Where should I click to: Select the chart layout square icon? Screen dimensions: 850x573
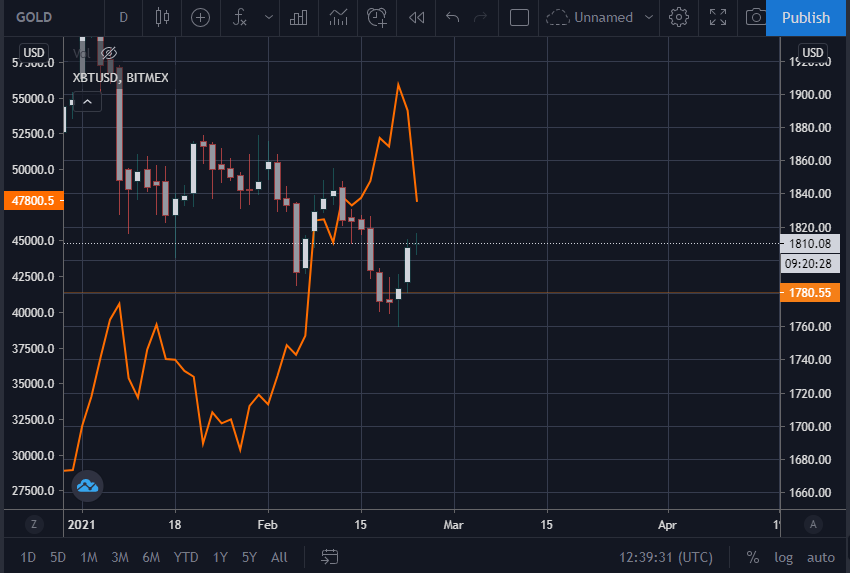click(x=519, y=17)
